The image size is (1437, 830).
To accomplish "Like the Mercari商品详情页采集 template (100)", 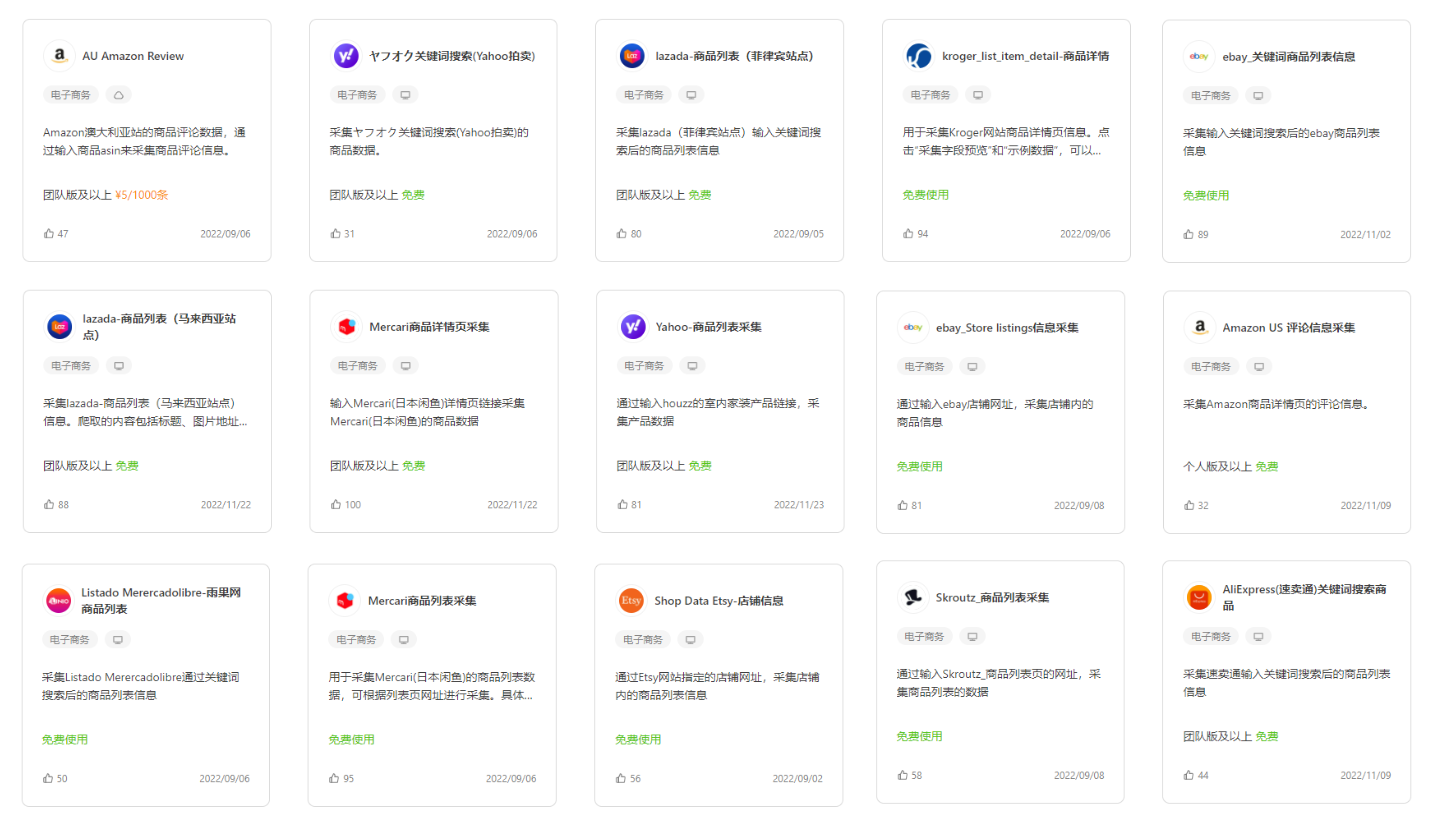I will click(336, 505).
